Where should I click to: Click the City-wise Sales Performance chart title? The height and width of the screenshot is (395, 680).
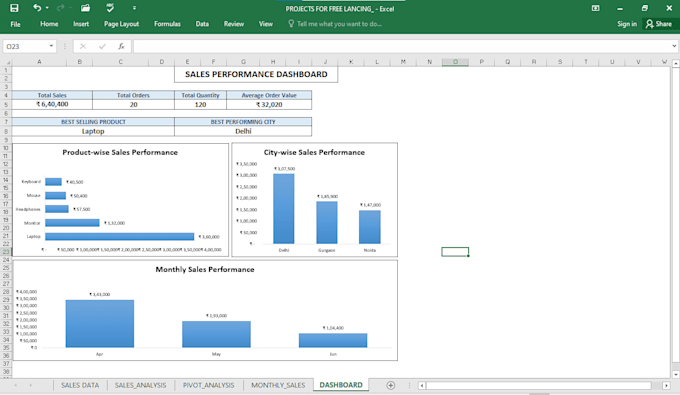[x=314, y=152]
